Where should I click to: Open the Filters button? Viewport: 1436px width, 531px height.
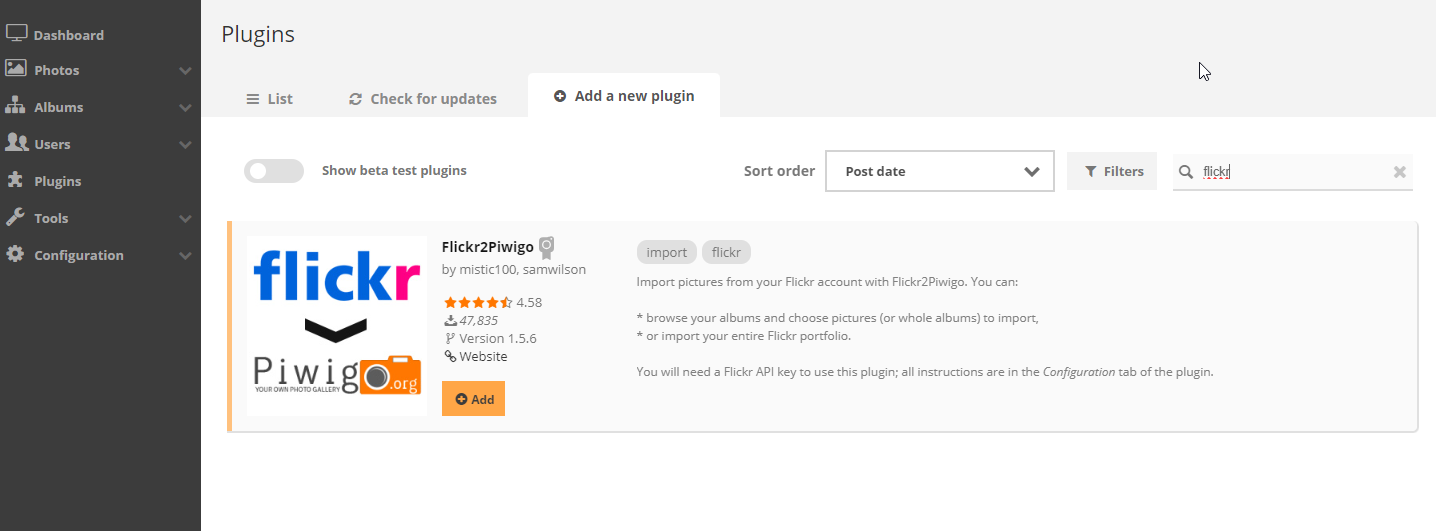(x=1112, y=171)
